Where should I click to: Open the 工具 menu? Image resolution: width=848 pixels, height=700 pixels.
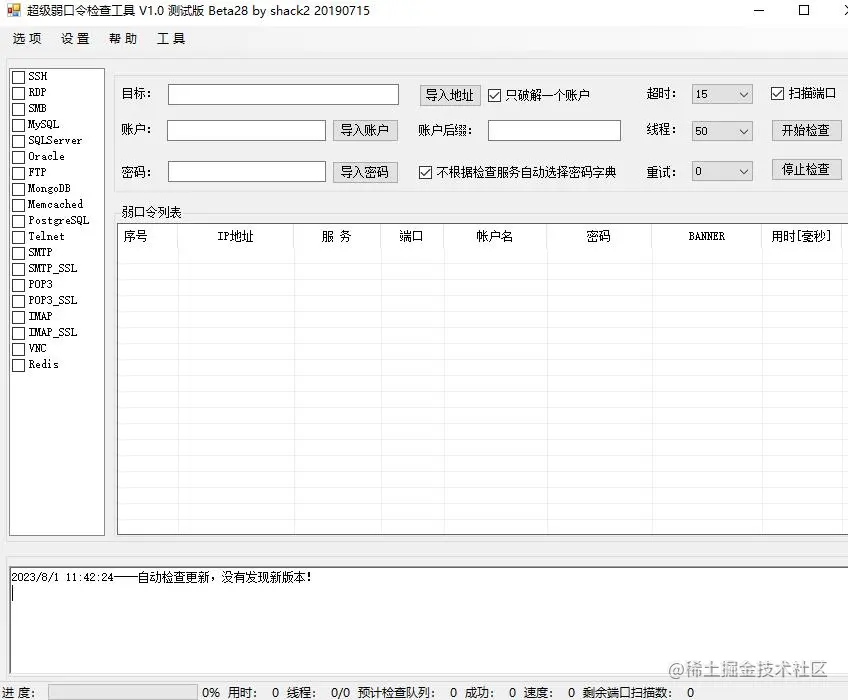coord(171,38)
